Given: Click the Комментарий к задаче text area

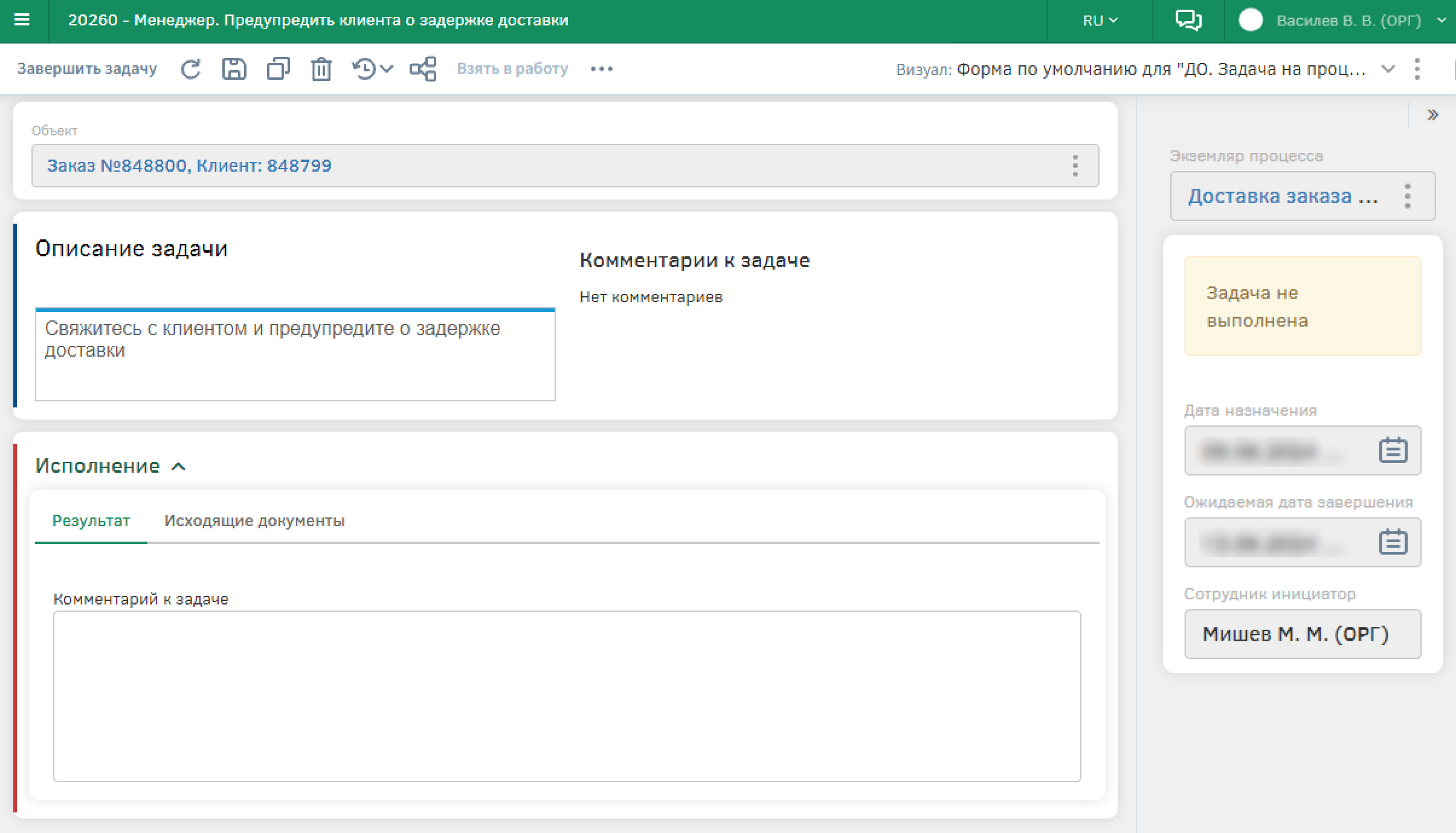Looking at the screenshot, I should [x=567, y=696].
